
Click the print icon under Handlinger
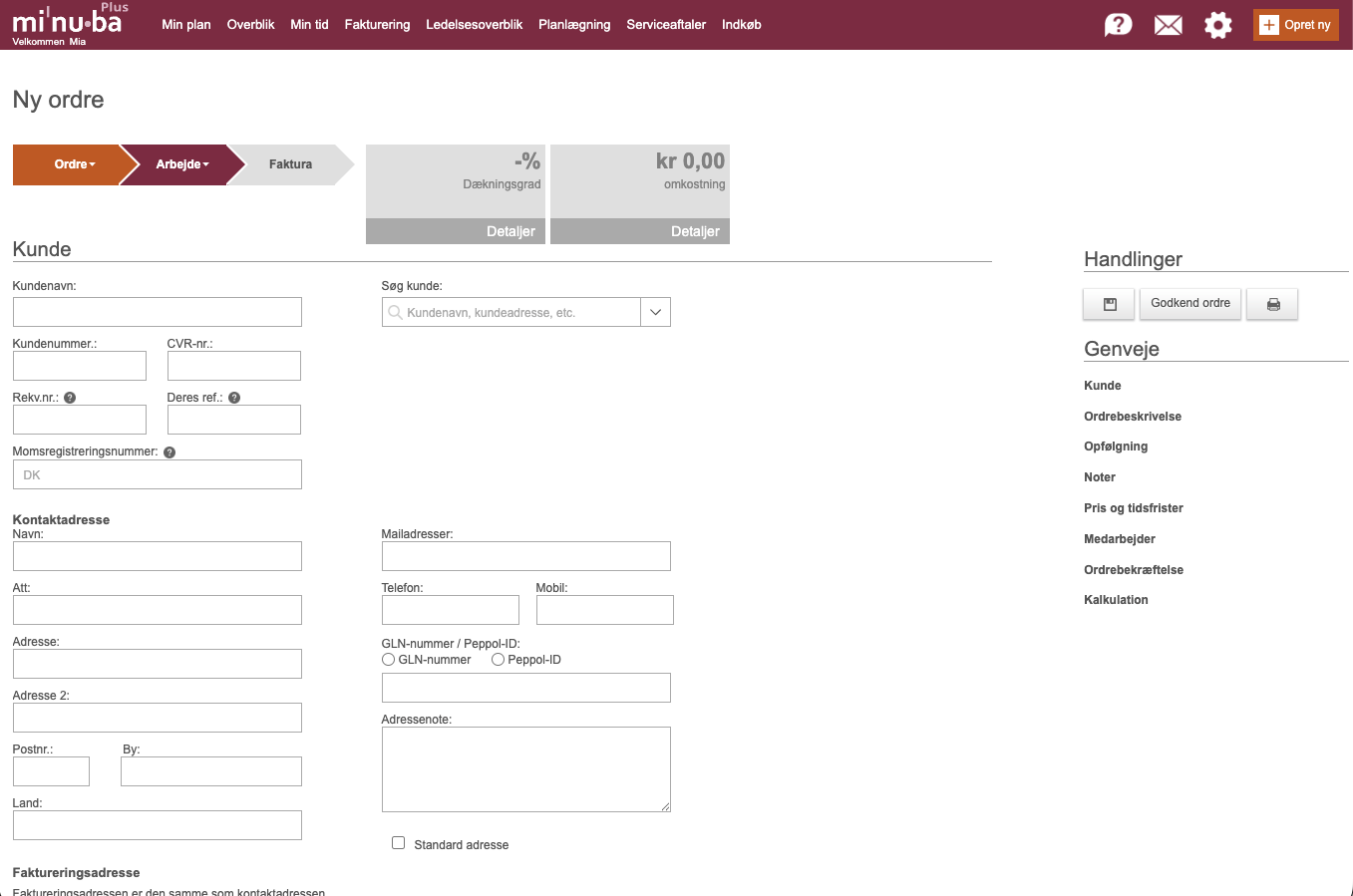pos(1272,304)
